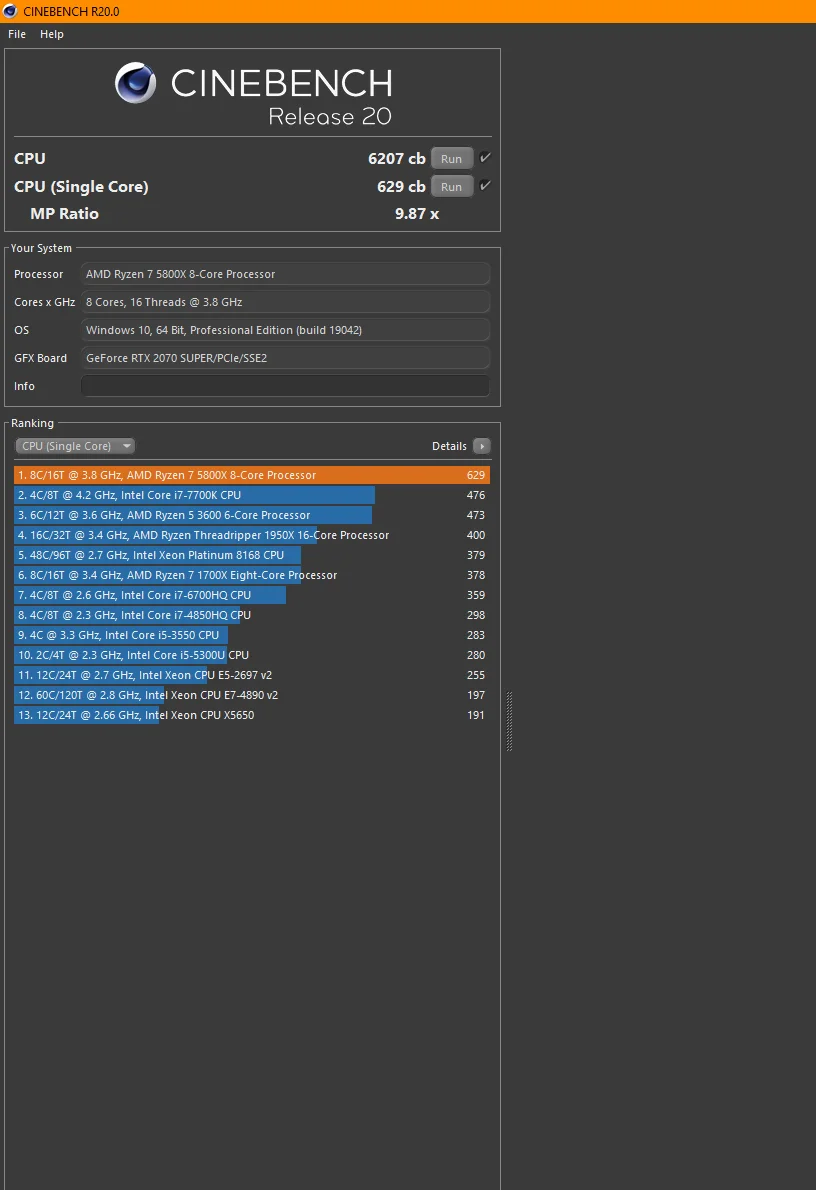Screen dimensions: 816x1190
Task: Click the OS field Windows 10
Action: (285, 330)
